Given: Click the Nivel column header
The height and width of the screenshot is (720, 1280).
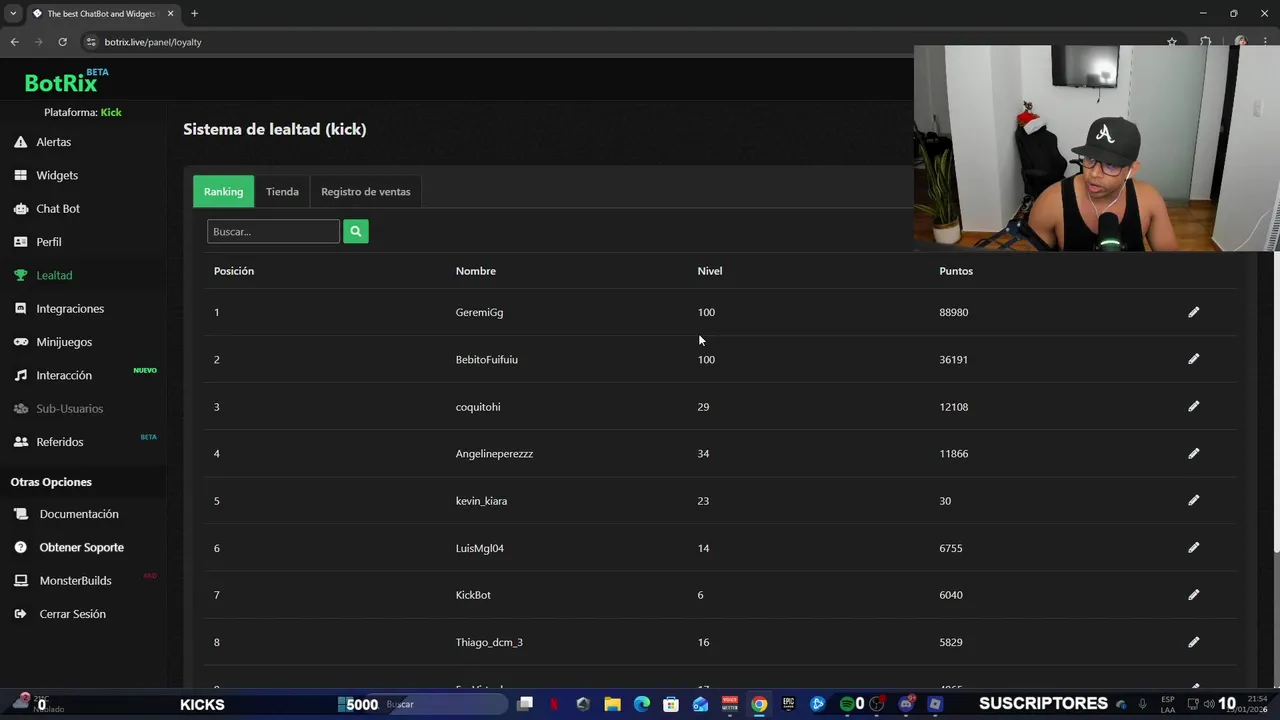Looking at the screenshot, I should pos(710,271).
